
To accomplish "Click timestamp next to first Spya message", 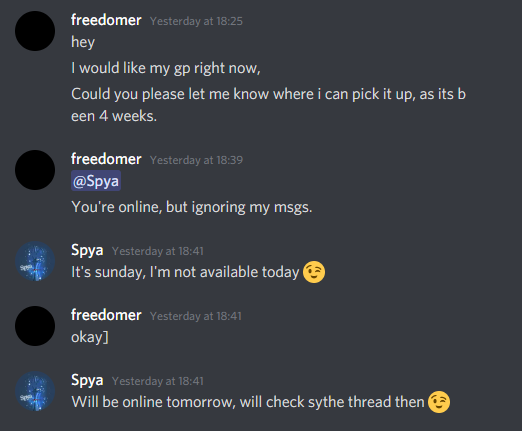I will (158, 251).
